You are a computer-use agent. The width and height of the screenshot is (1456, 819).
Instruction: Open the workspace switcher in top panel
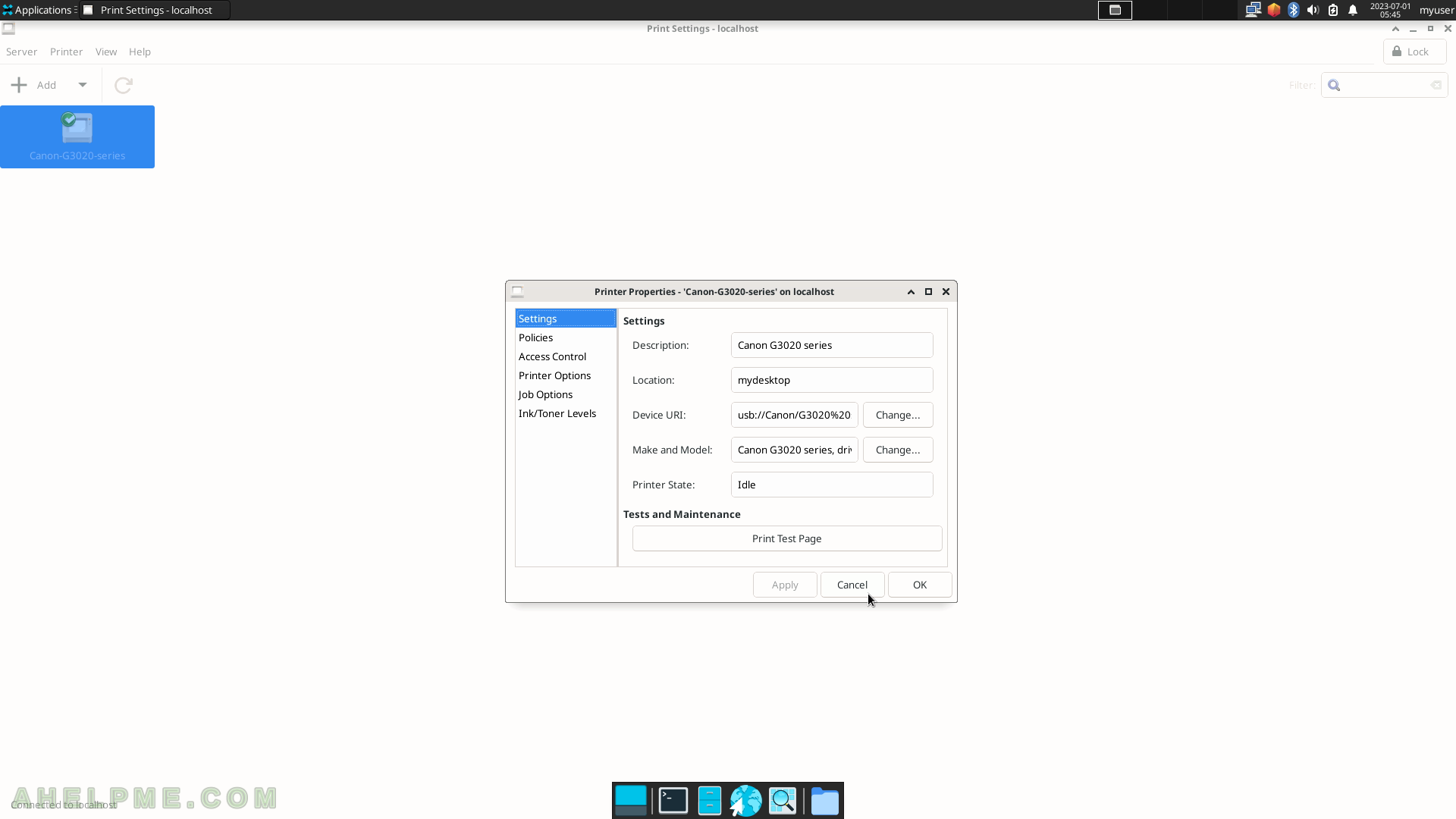point(1115,10)
